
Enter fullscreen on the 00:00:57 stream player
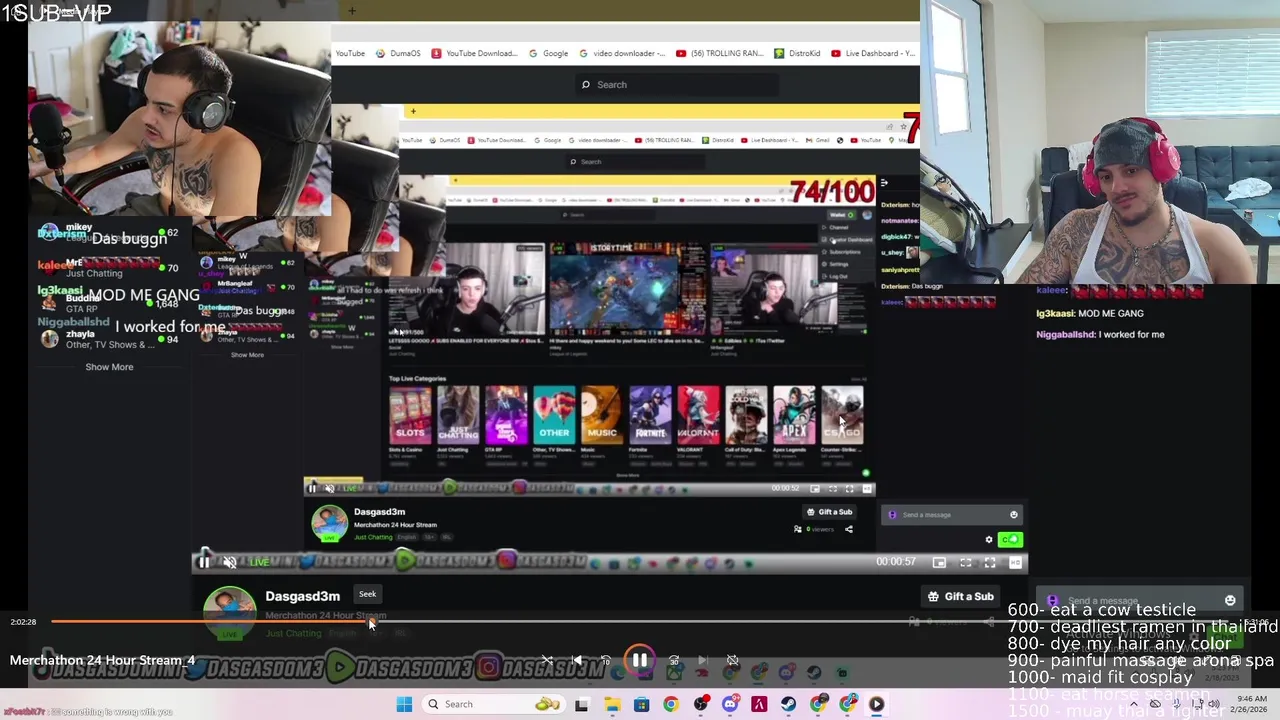tap(990, 562)
